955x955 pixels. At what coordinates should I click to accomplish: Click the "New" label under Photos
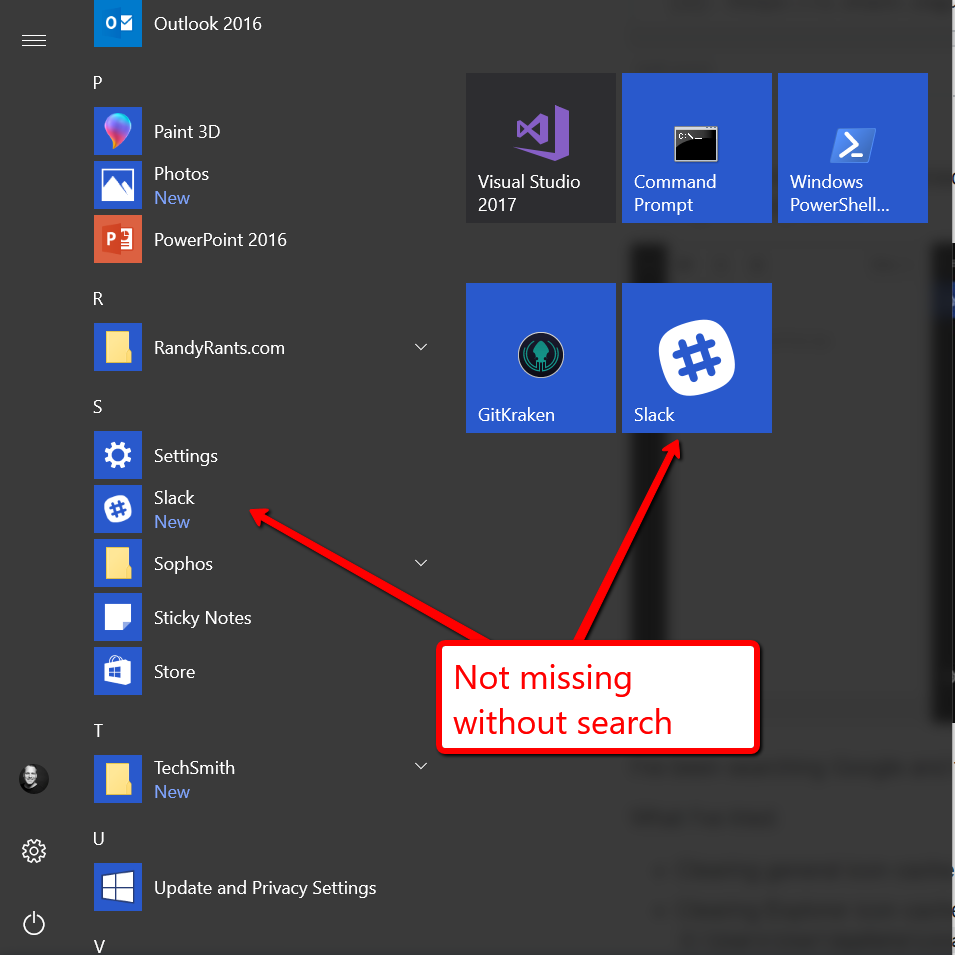(x=172, y=198)
